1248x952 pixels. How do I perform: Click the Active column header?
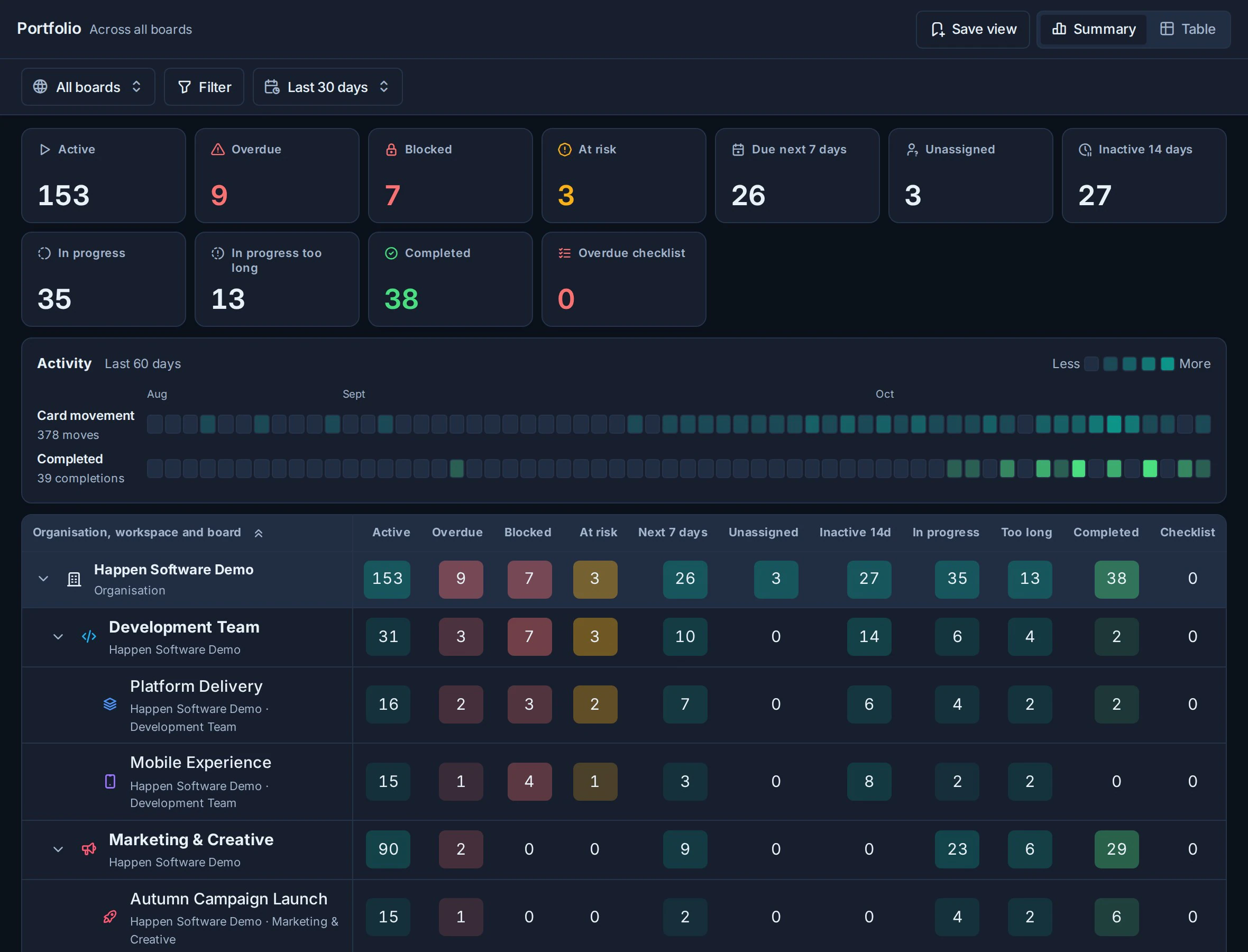(391, 533)
